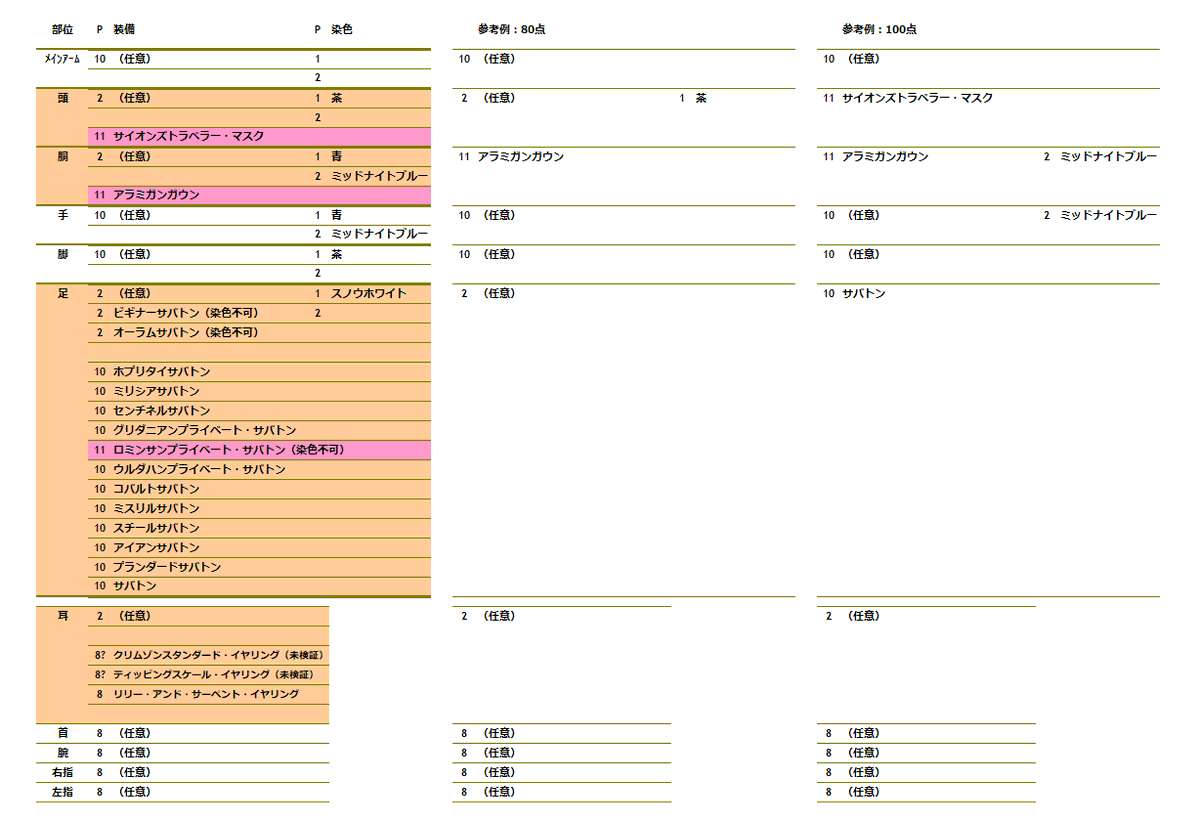Click ティッピングスケール・イヤリング（未検証） entry

click(212, 674)
